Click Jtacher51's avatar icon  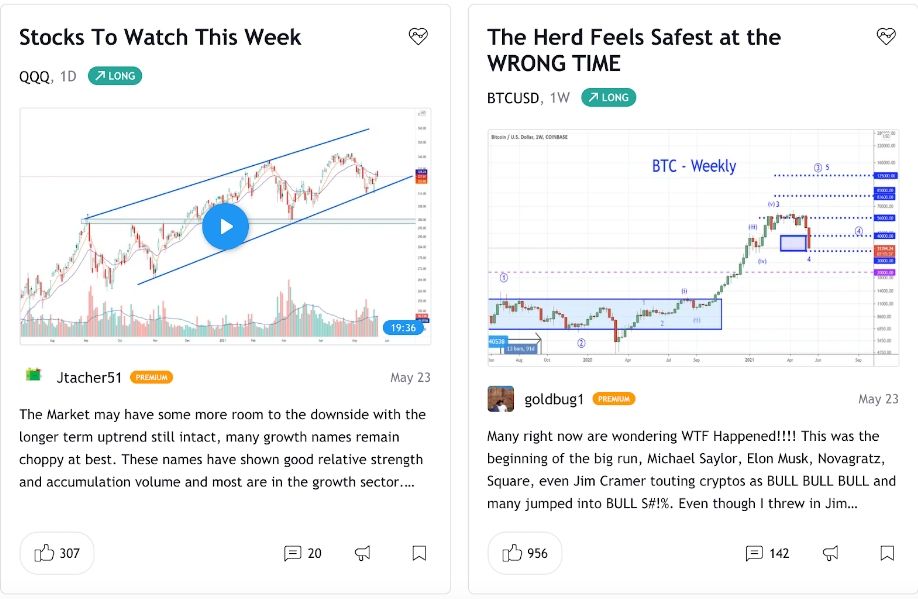(34, 376)
